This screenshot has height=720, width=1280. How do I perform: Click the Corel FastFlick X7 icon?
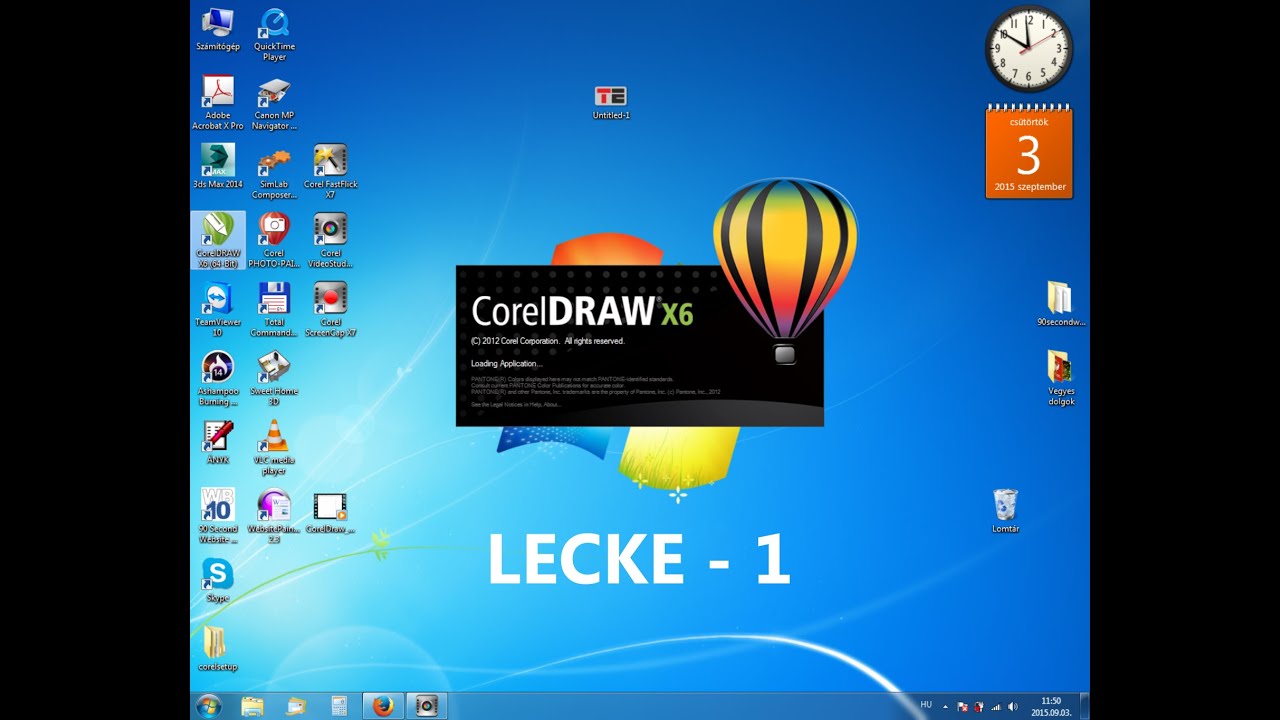330,161
